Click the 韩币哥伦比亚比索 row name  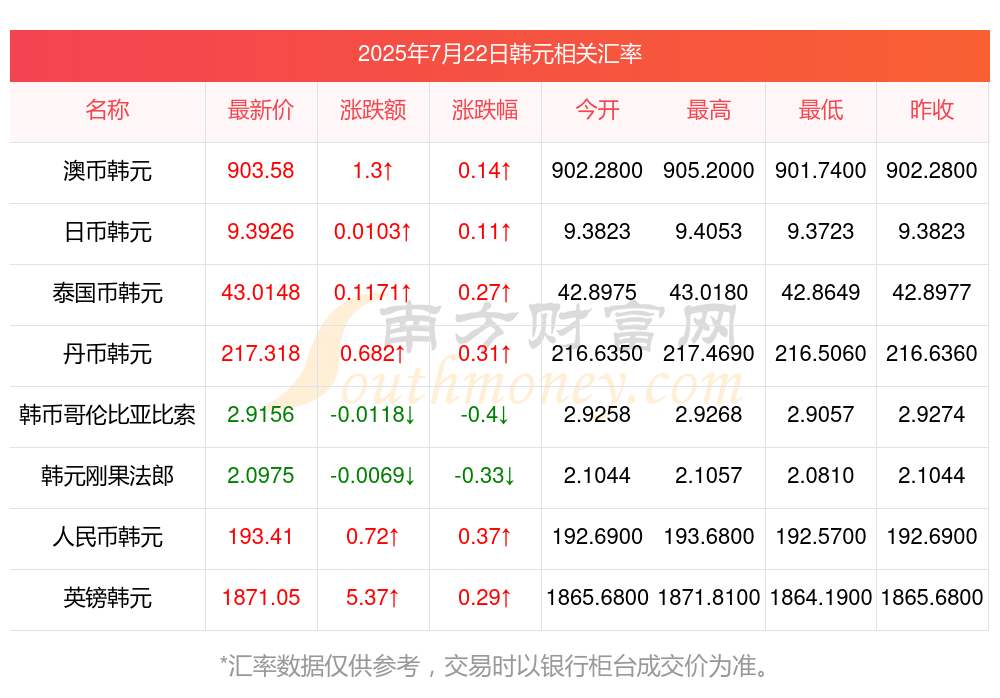coord(107,415)
